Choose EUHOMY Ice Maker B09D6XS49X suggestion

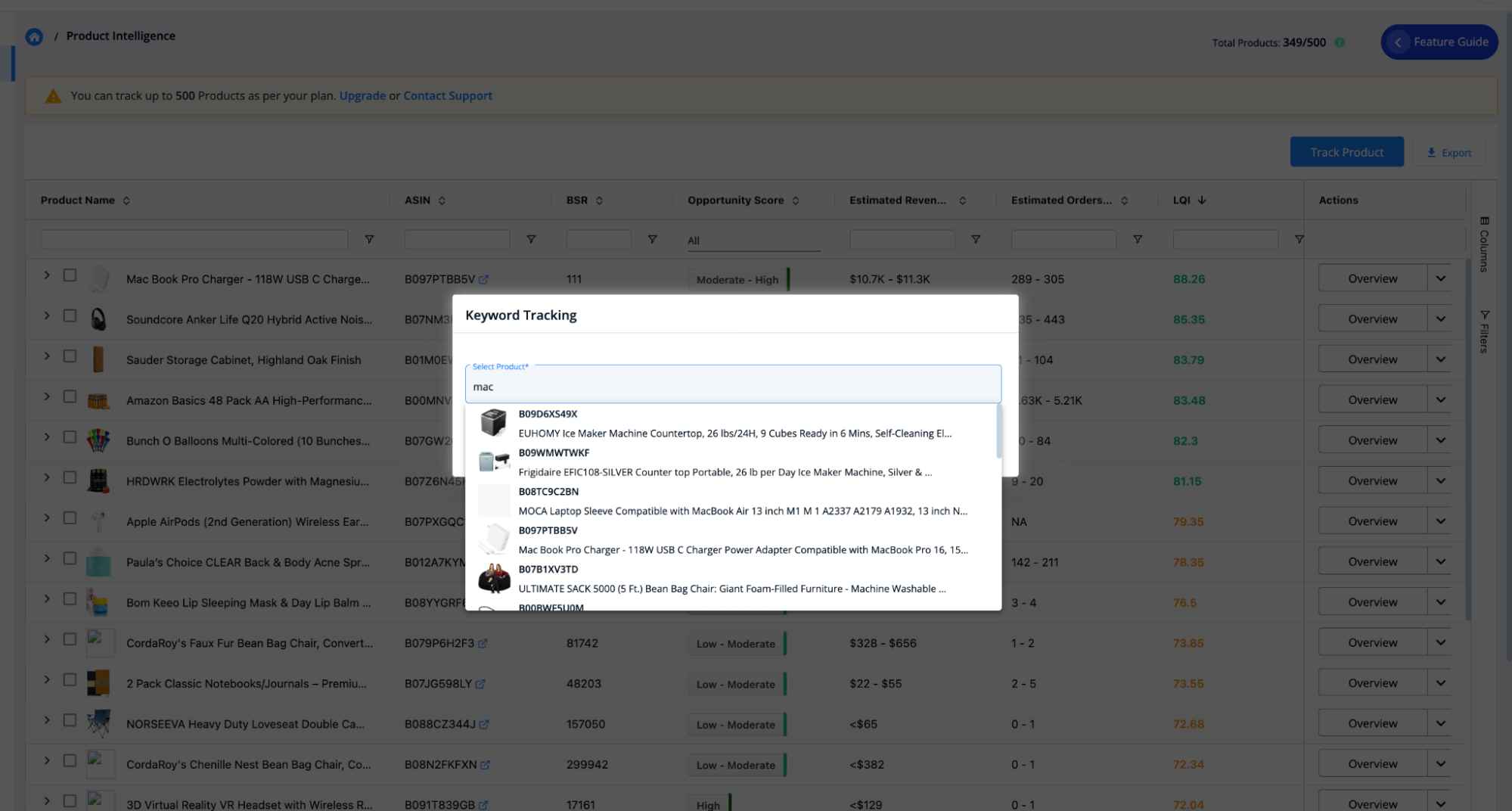pyautogui.click(x=731, y=424)
